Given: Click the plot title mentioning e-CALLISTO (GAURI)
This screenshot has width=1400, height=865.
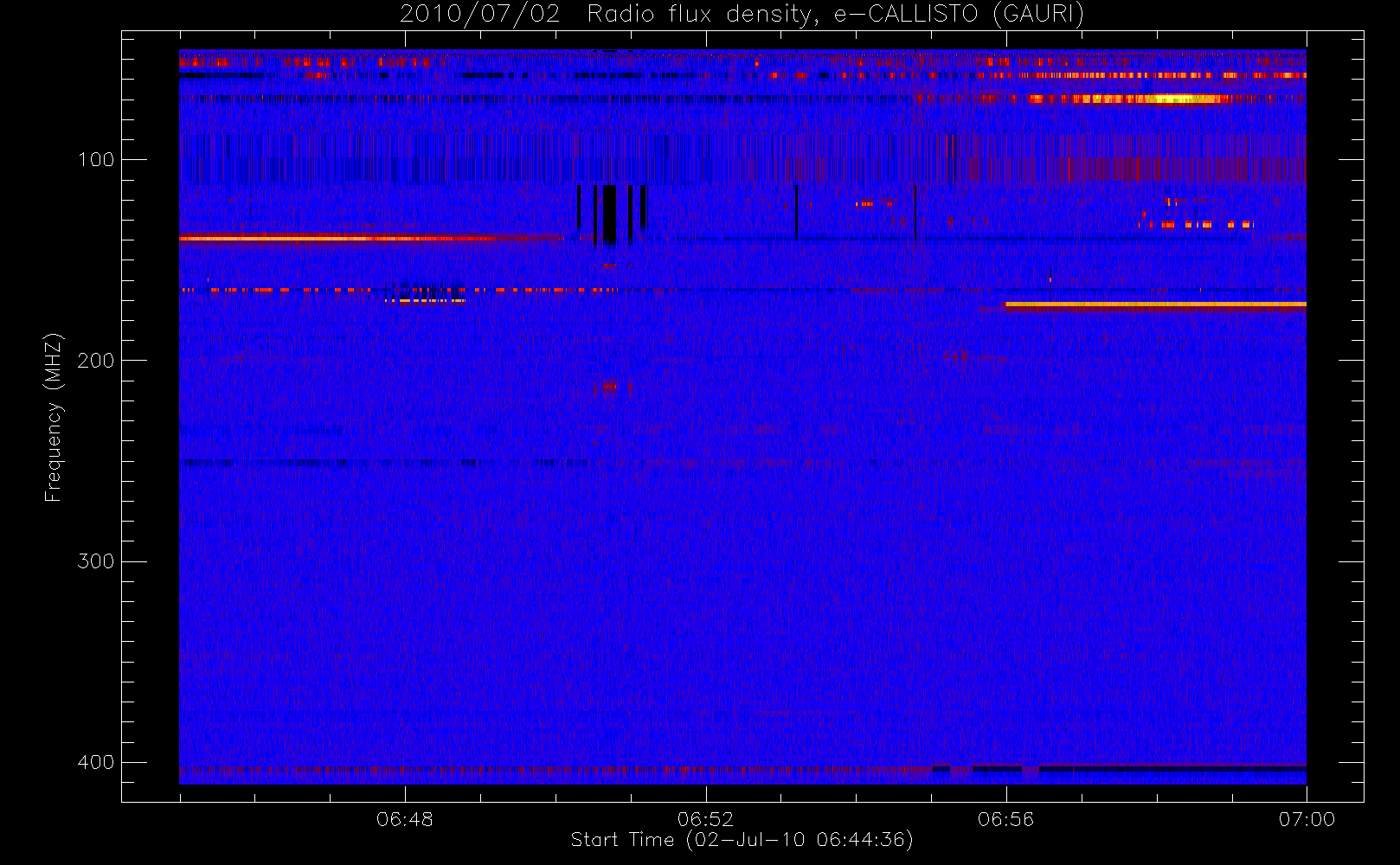Looking at the screenshot, I should [x=742, y=14].
